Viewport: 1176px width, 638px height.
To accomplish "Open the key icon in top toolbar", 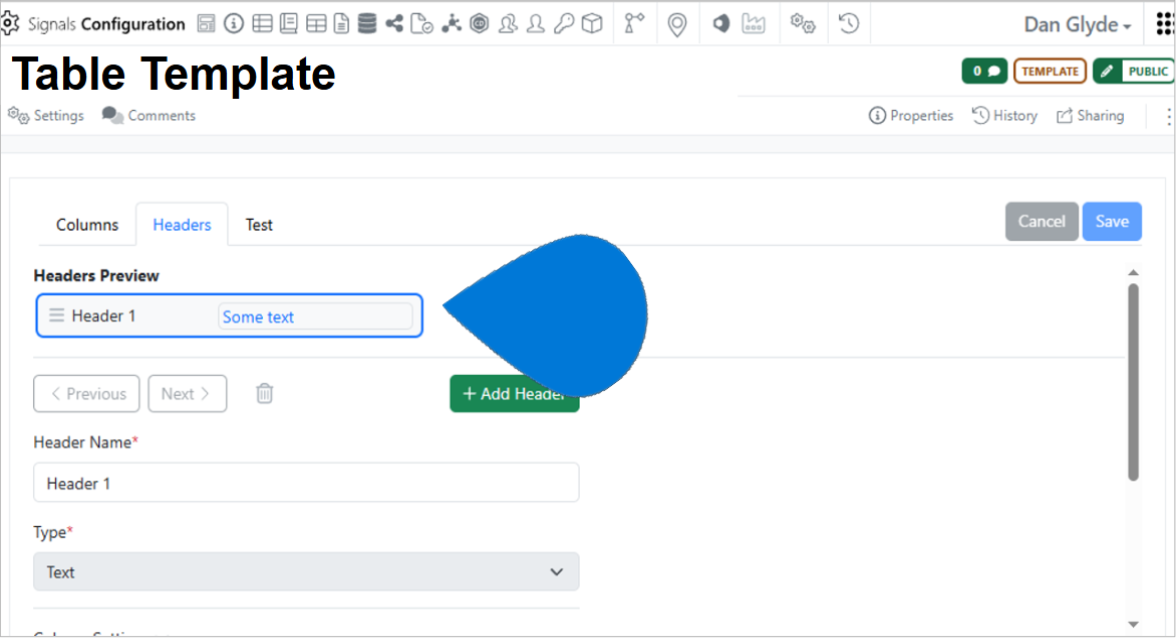I will coord(564,23).
